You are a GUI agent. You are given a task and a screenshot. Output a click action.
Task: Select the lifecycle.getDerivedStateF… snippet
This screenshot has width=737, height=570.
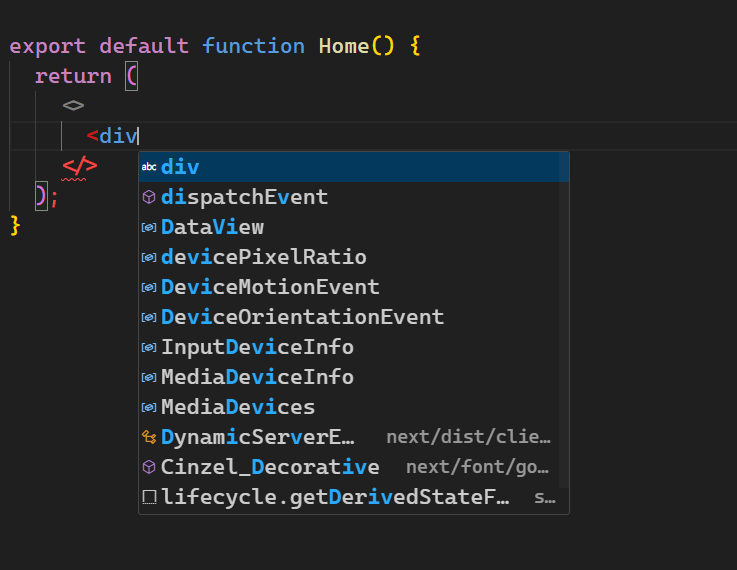(353, 498)
